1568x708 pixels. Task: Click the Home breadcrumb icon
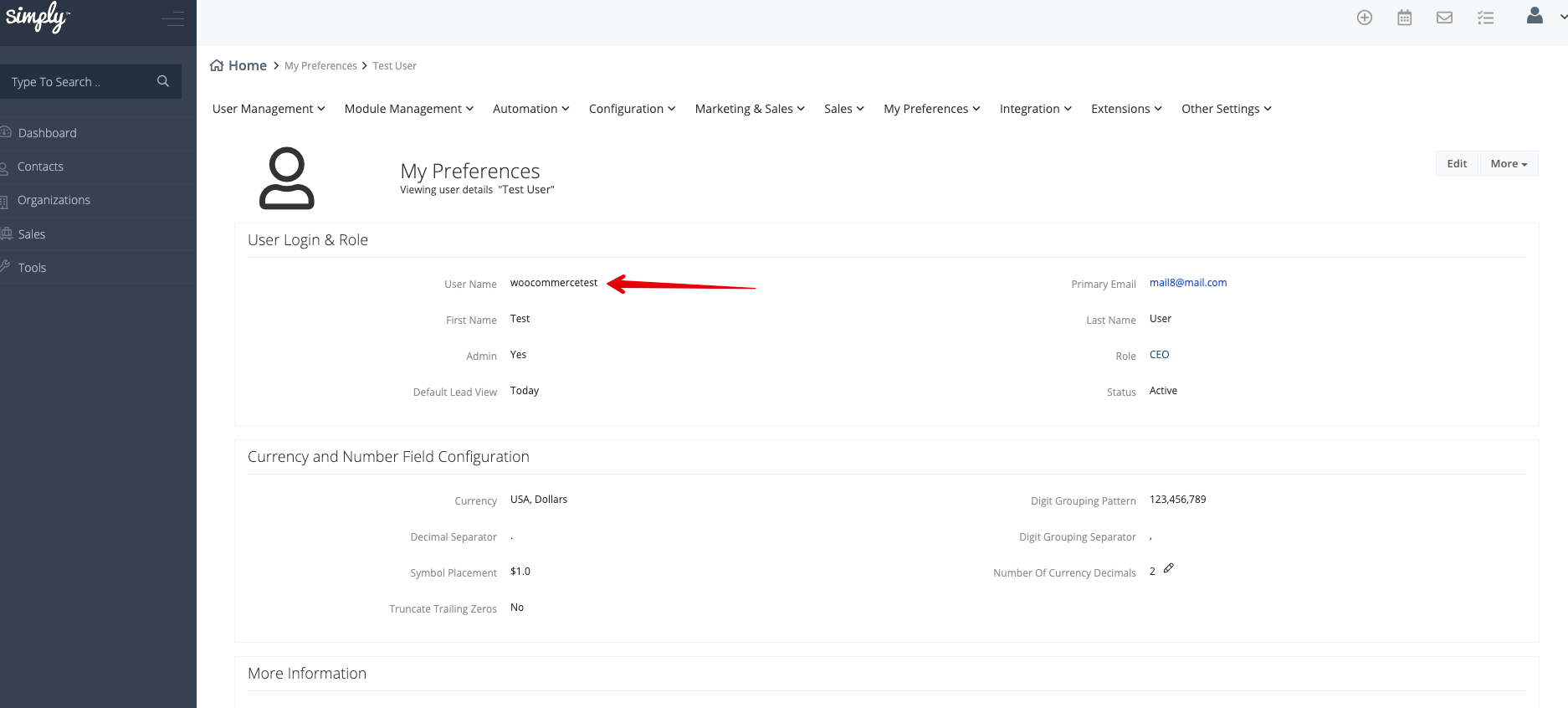pyautogui.click(x=217, y=65)
